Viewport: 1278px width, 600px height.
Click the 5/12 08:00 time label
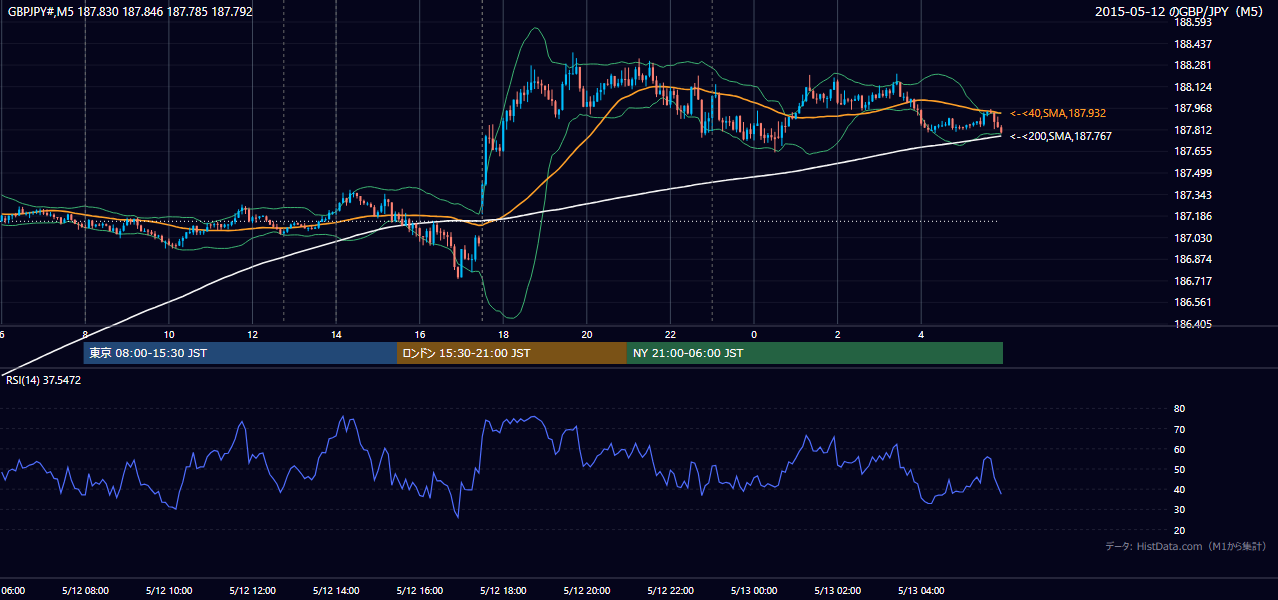(x=85, y=591)
